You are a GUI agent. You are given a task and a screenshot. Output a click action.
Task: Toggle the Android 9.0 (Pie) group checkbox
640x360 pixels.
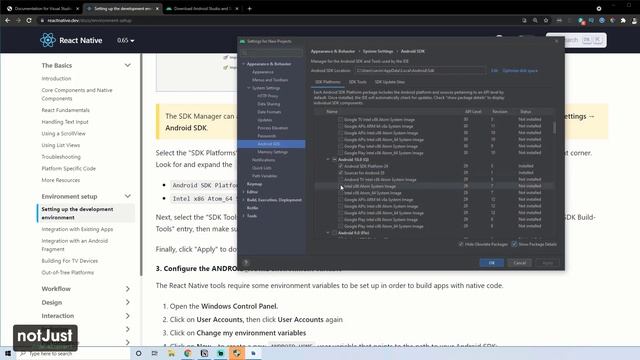(x=334, y=233)
